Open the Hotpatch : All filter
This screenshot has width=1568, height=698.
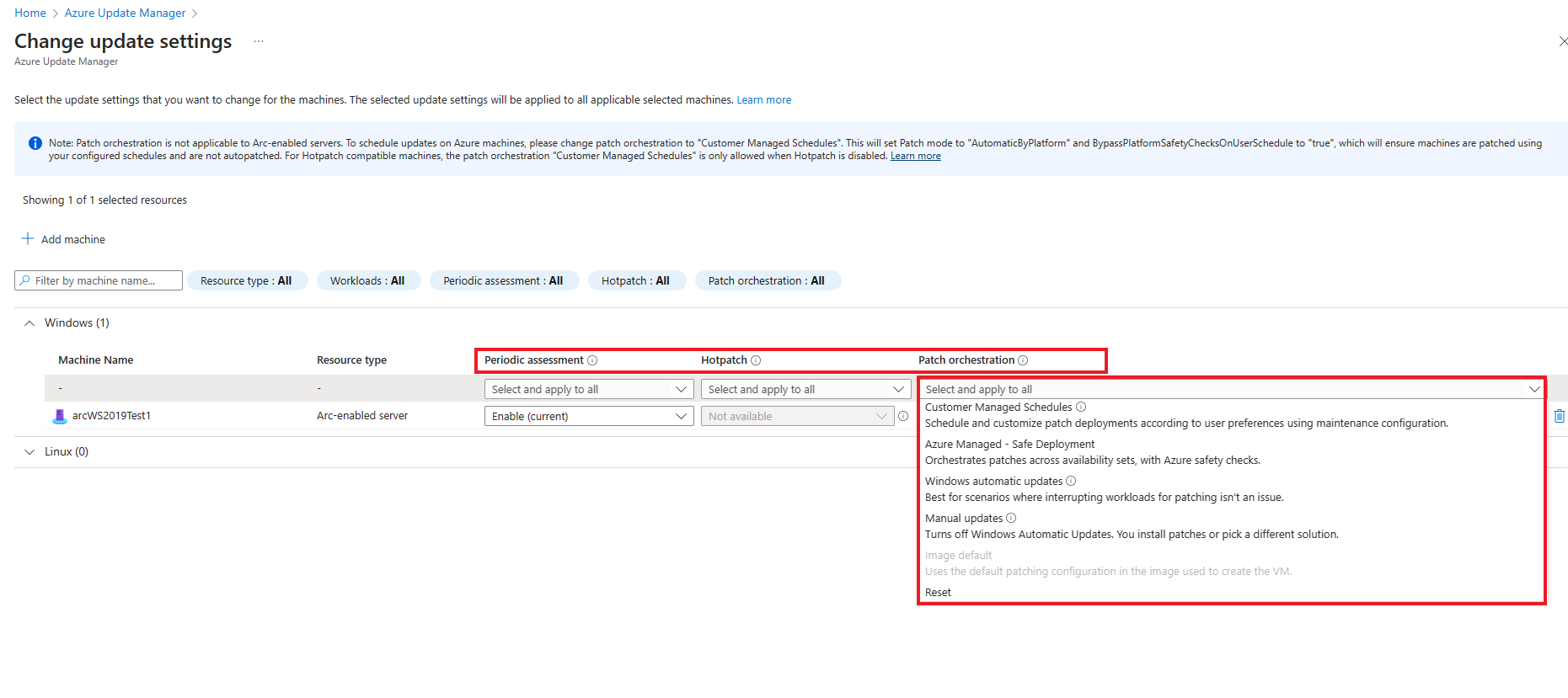coord(636,280)
